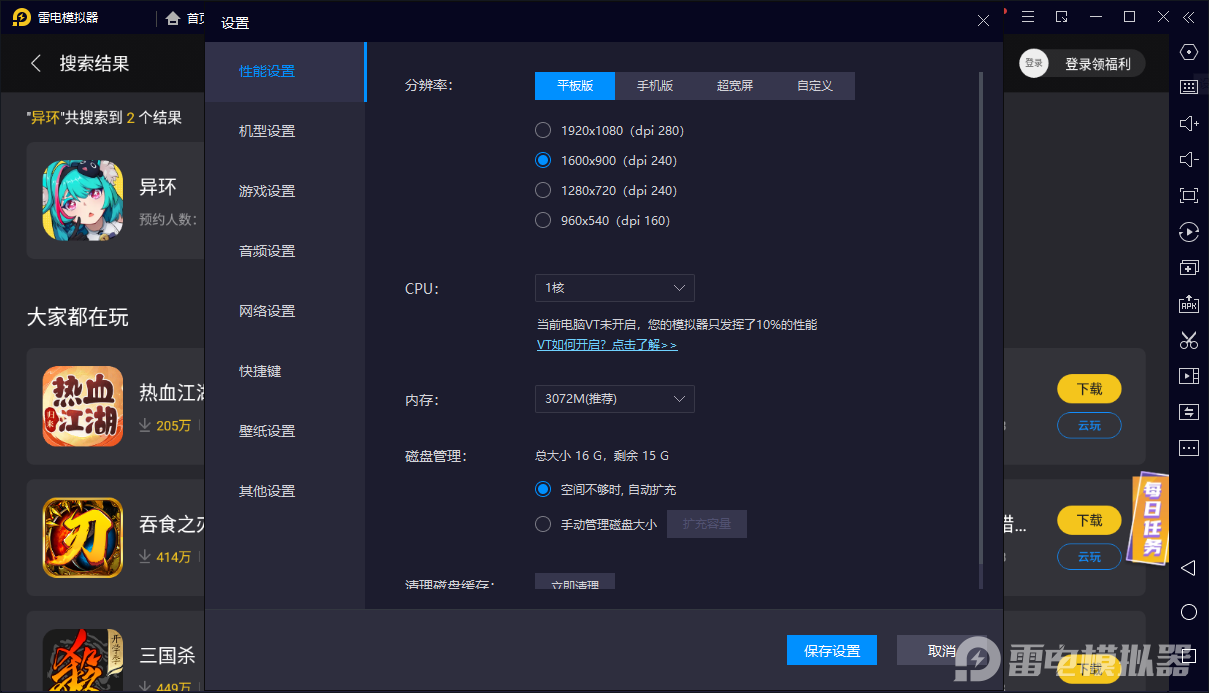The image size is (1209, 693).
Task: Open the fullscreen toggle icon in sidebar
Action: pos(1188,195)
